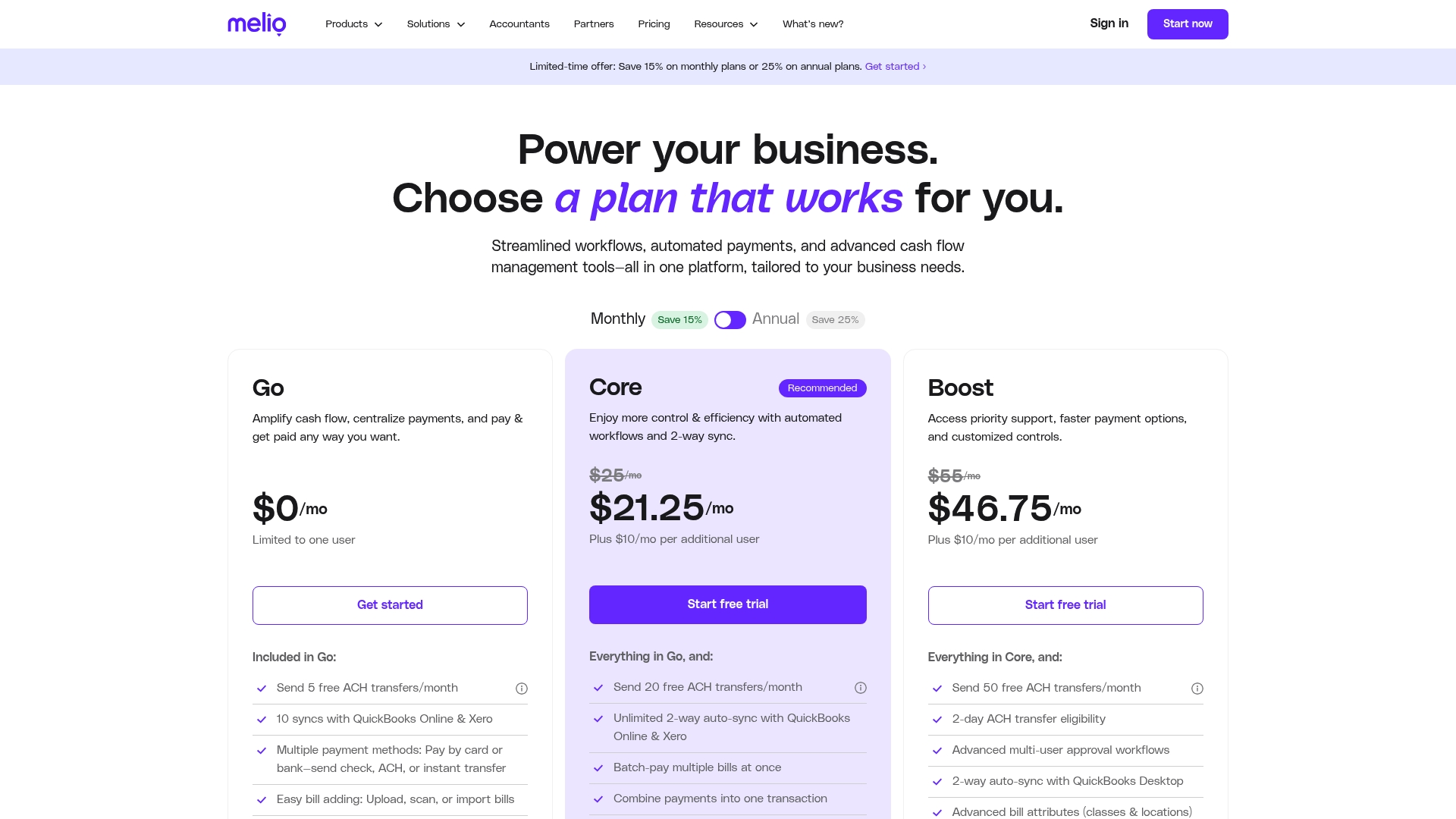Click the Boost plan checkmark icon

(x=936, y=687)
